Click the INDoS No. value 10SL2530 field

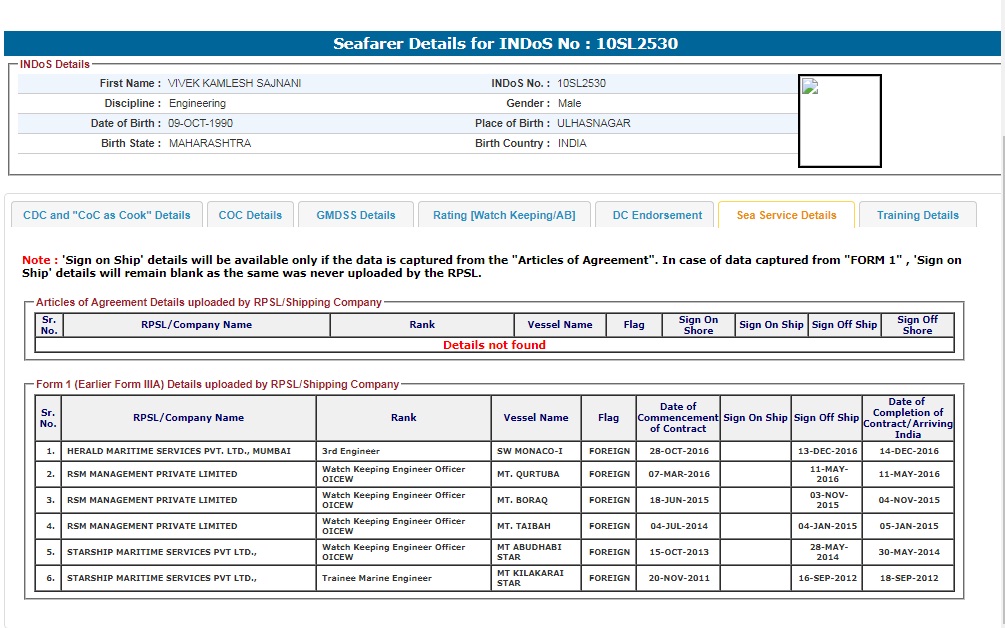[581, 83]
